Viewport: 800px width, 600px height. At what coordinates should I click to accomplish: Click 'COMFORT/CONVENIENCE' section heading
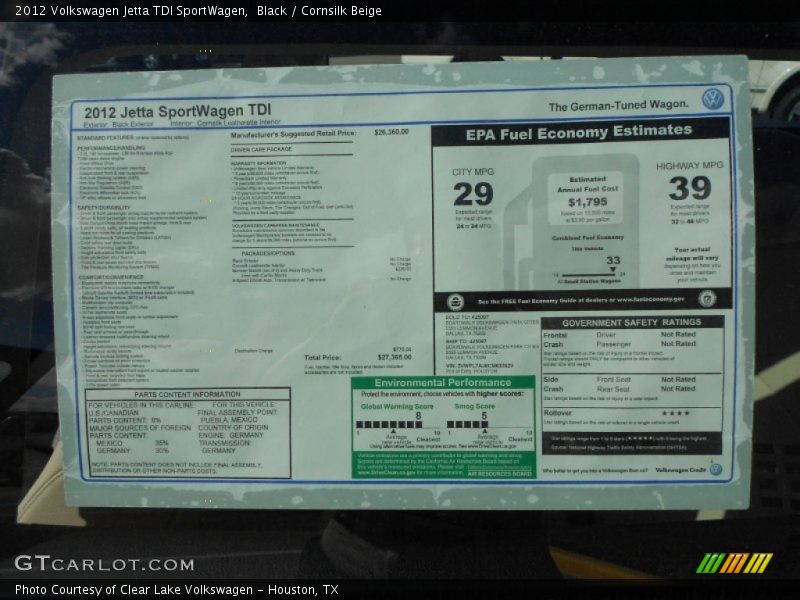111,278
